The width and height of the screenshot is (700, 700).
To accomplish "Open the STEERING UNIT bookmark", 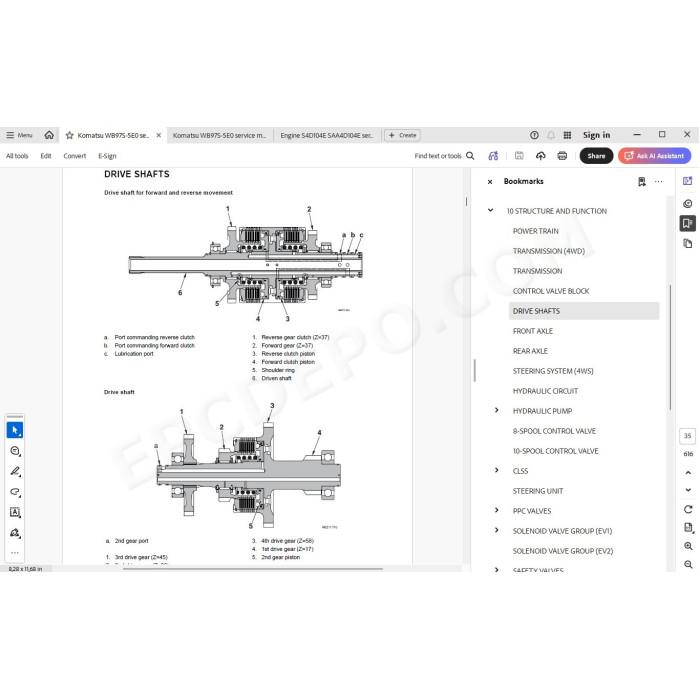I will [x=538, y=491].
